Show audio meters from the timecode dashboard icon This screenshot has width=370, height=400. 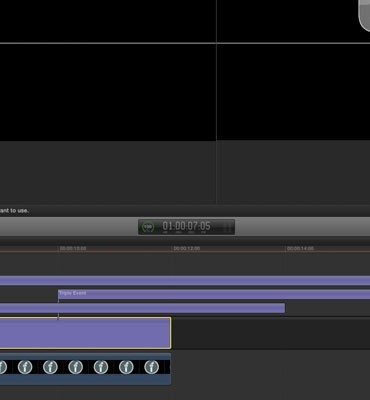(x=228, y=227)
